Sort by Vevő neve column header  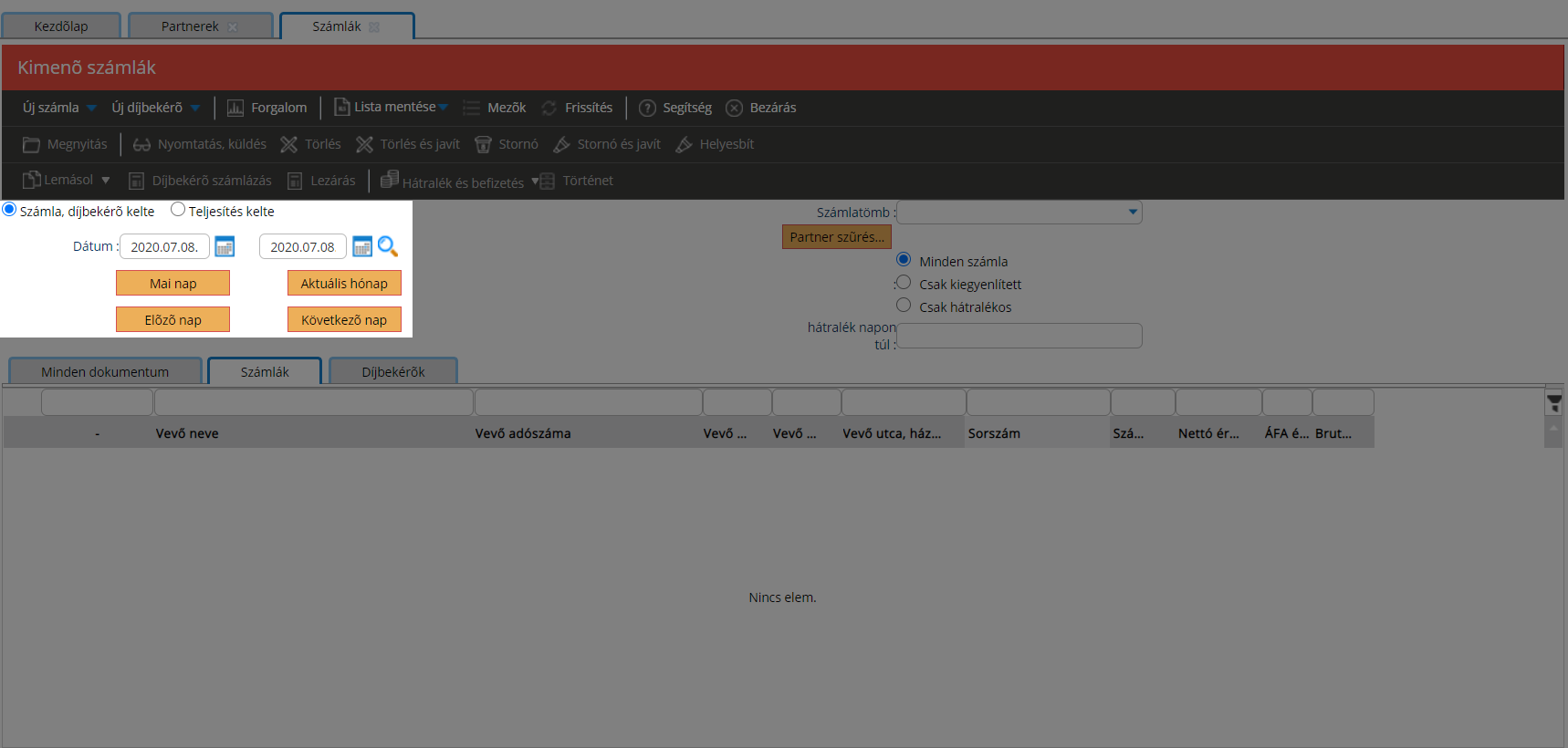314,433
